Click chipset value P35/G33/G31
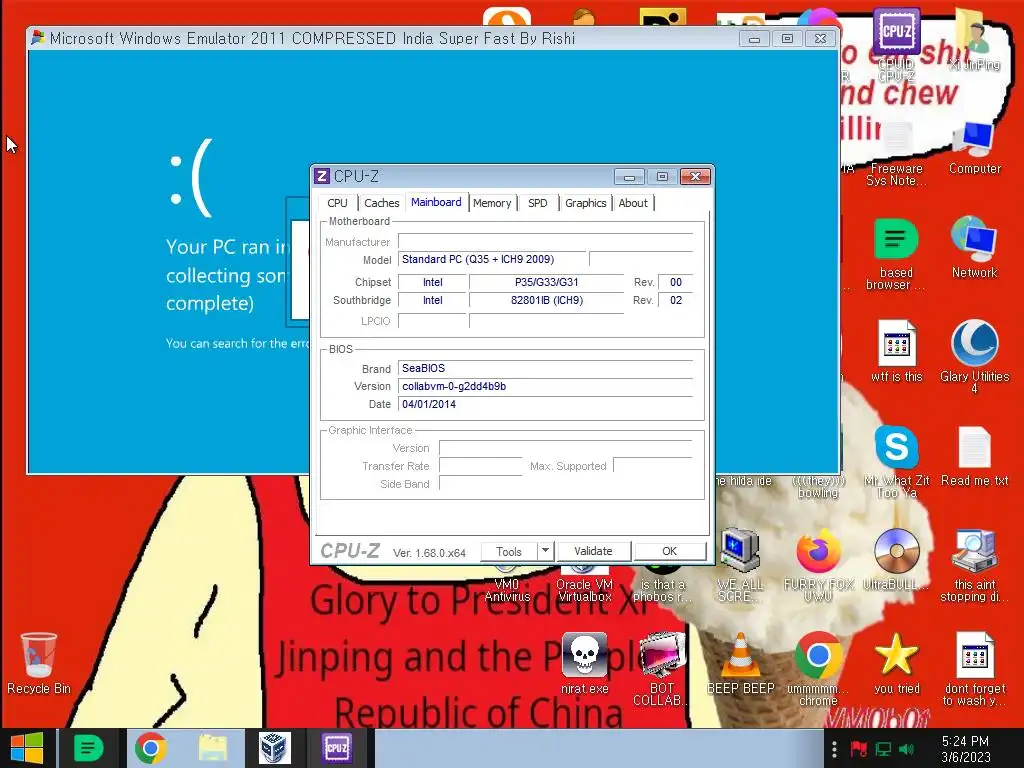 (x=547, y=282)
